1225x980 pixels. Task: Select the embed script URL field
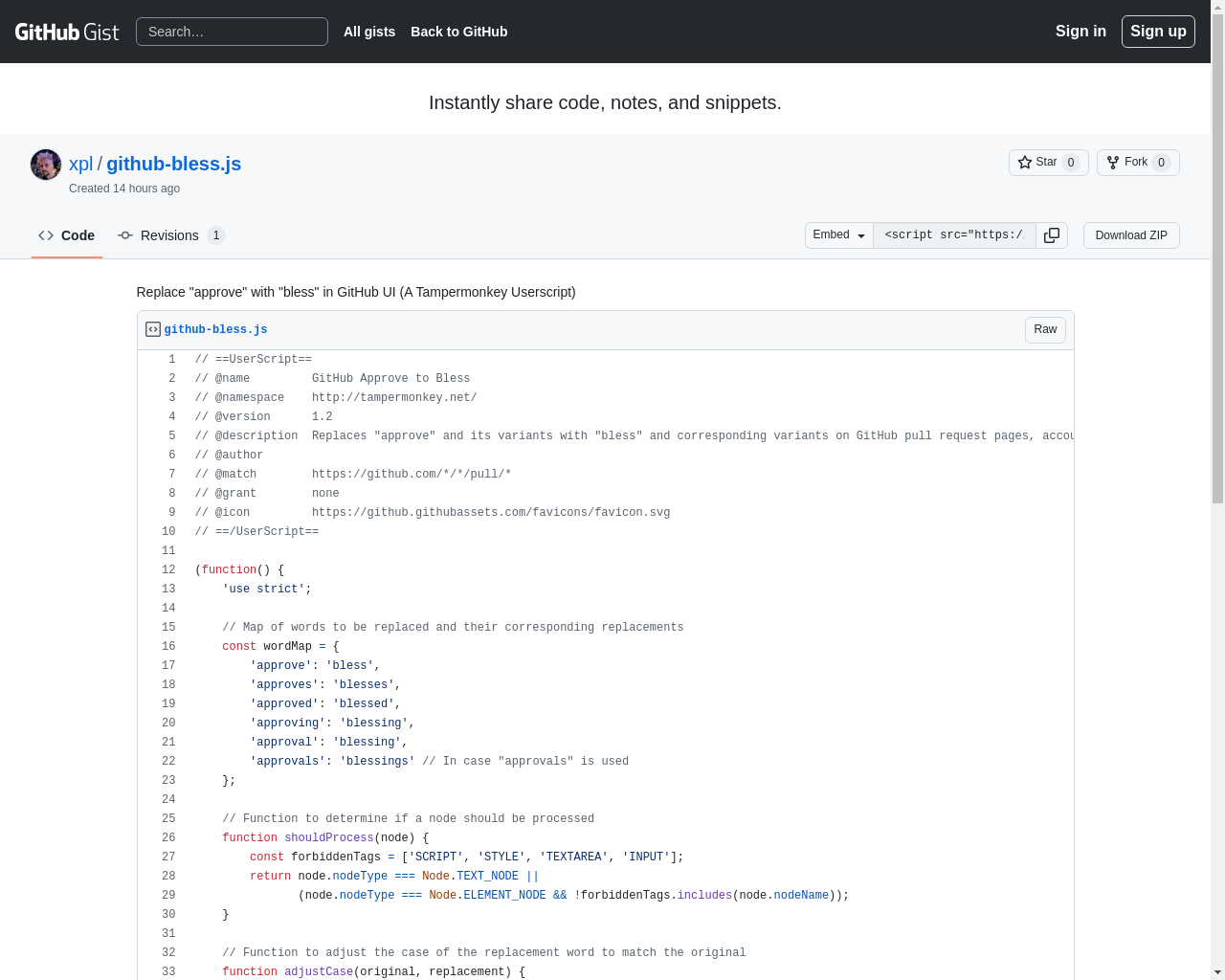[954, 235]
